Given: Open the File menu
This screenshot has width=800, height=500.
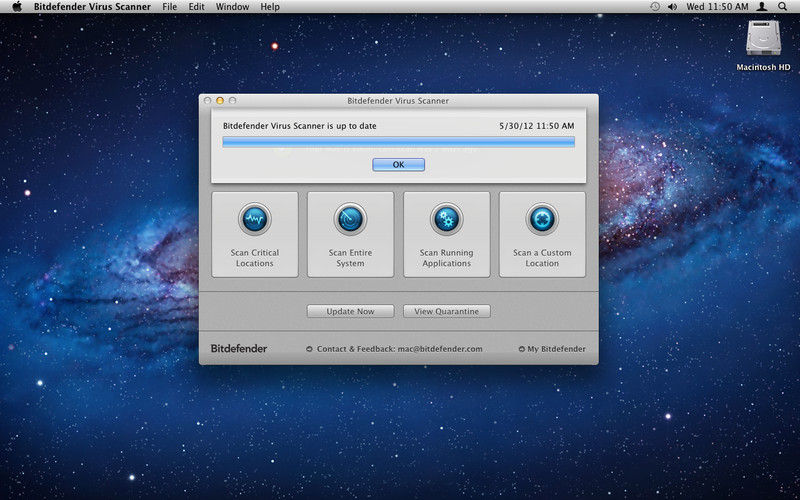Looking at the screenshot, I should [x=169, y=7].
